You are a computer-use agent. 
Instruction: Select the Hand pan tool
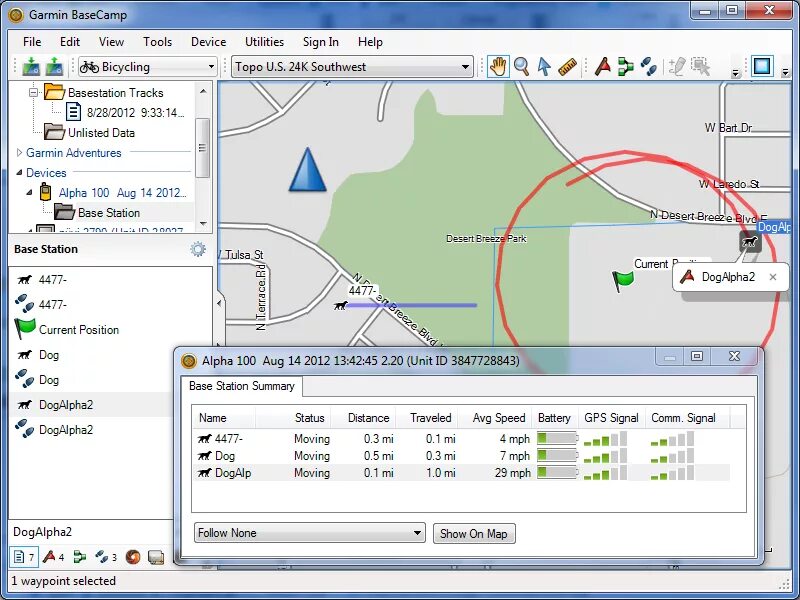tap(498, 67)
